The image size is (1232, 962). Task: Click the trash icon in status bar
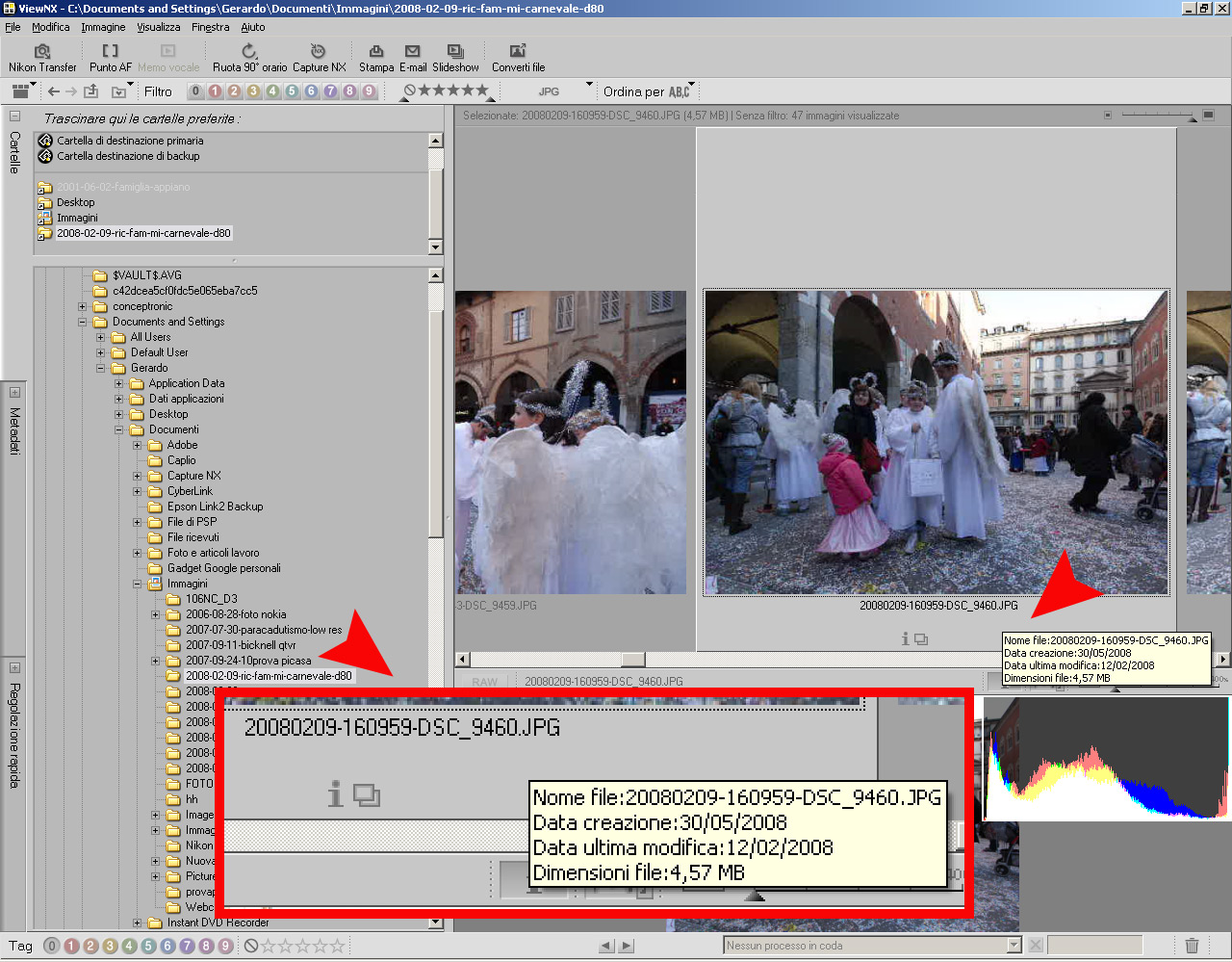[x=1192, y=946]
